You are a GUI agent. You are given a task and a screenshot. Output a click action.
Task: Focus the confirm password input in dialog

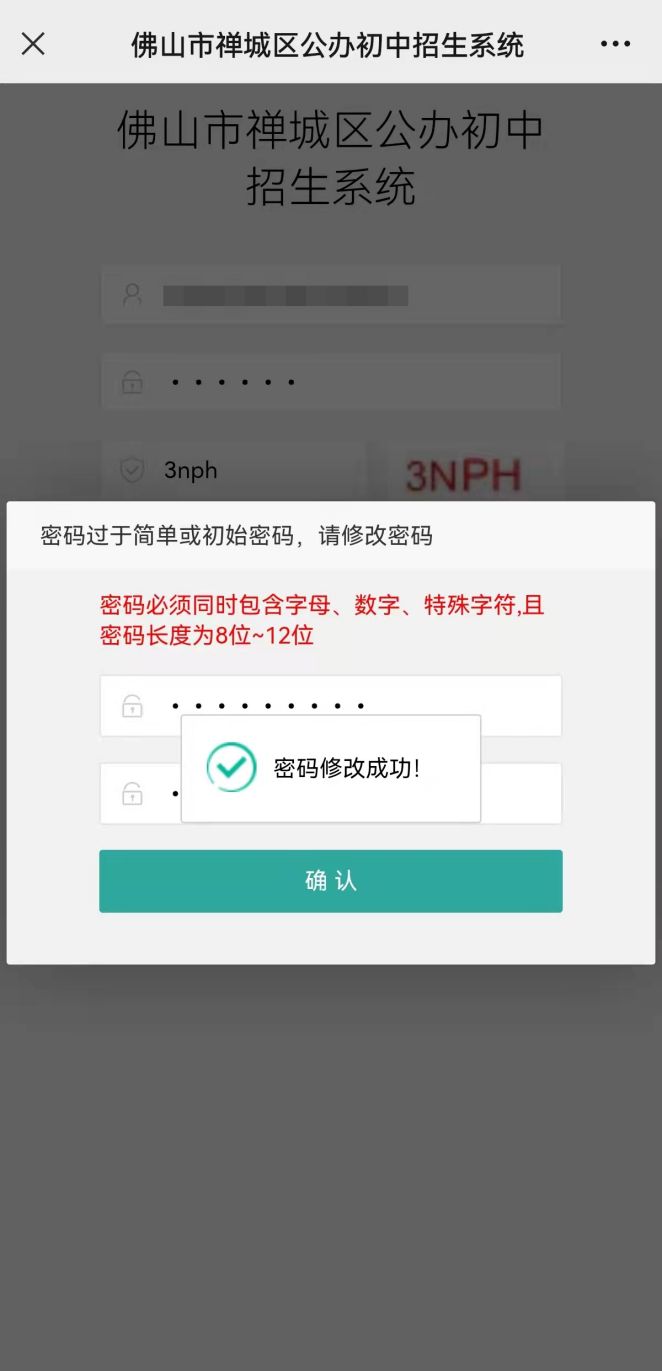click(331, 794)
